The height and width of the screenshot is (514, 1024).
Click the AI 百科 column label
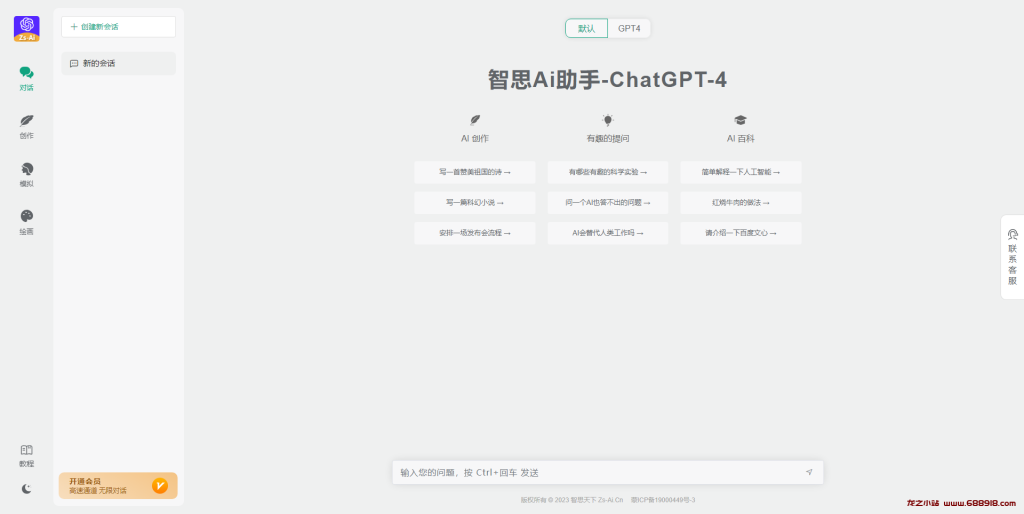(741, 139)
